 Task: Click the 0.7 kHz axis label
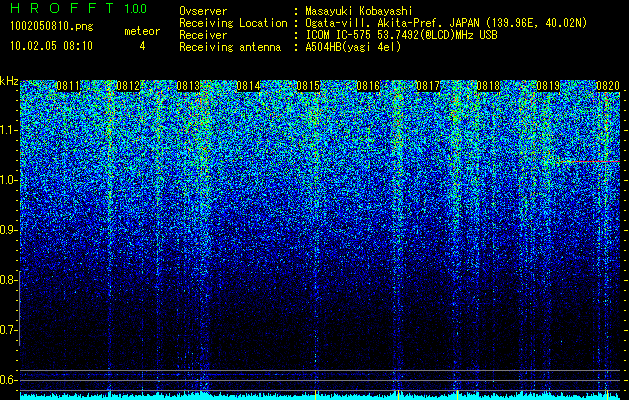tap(8, 330)
